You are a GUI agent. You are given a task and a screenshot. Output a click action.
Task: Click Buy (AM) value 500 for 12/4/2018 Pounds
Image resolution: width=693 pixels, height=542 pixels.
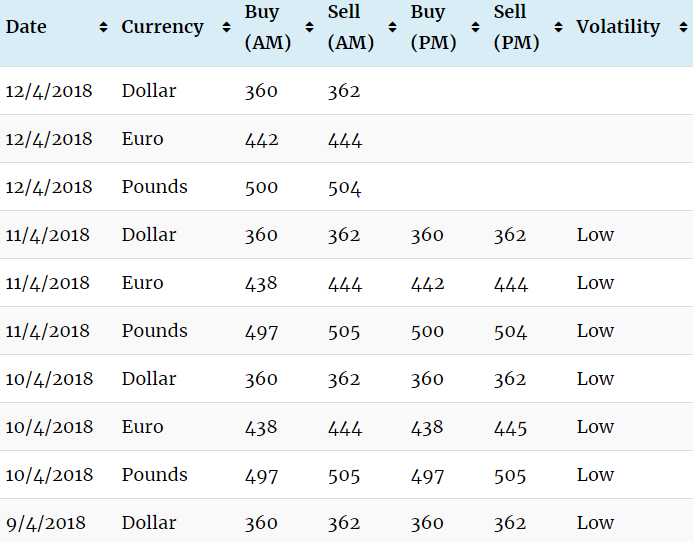261,187
